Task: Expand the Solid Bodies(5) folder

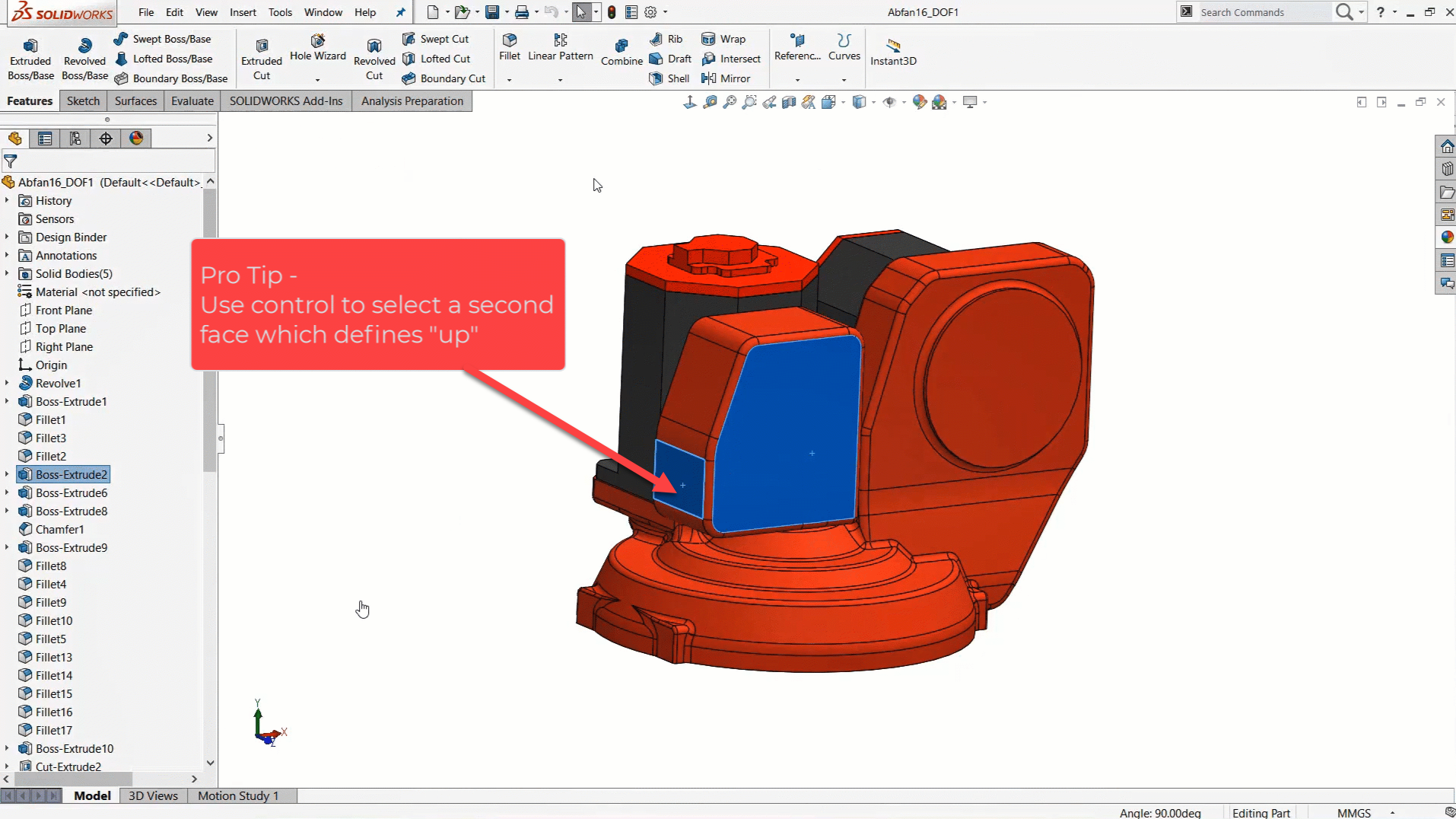Action: (7, 274)
